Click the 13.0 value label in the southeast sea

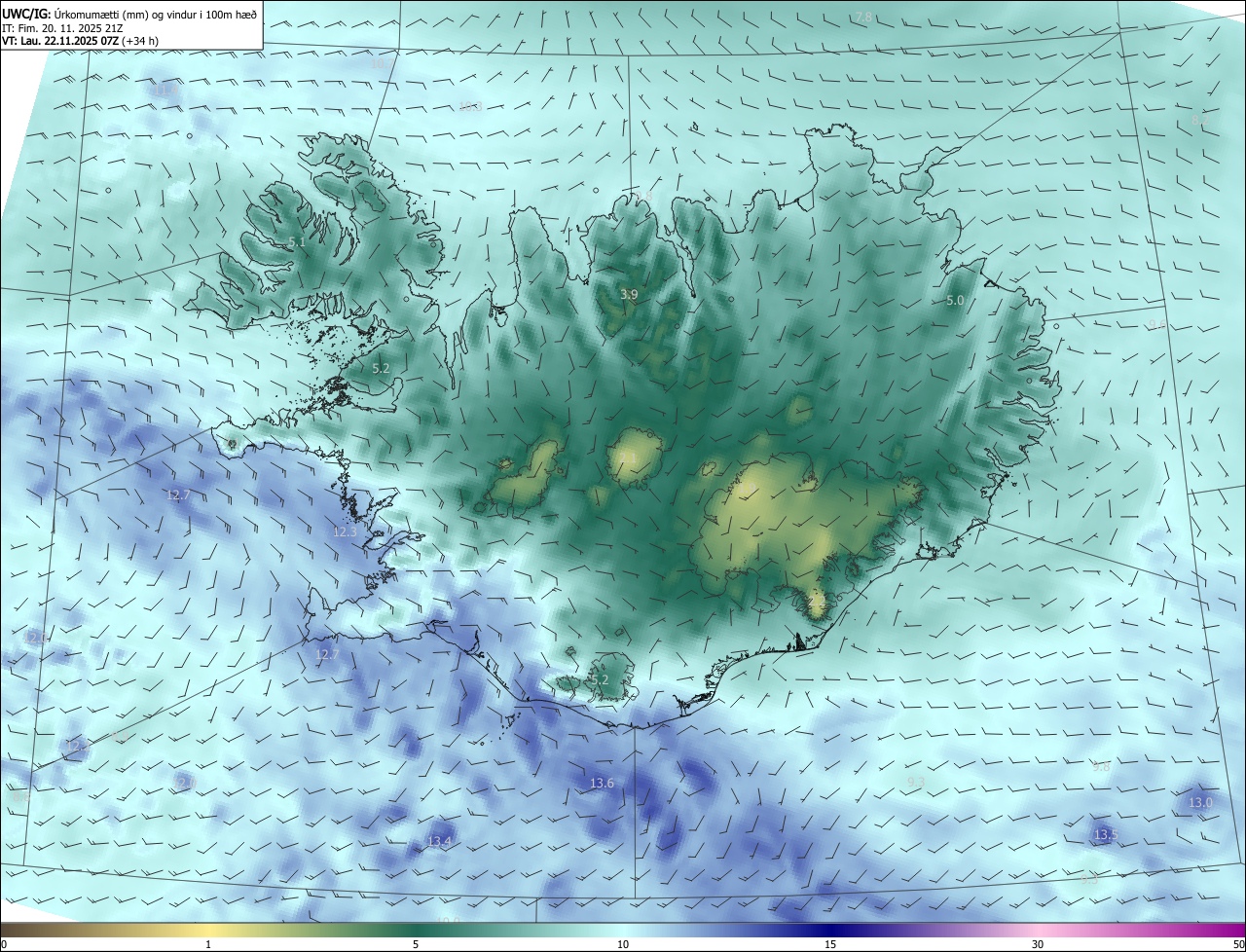[1200, 803]
